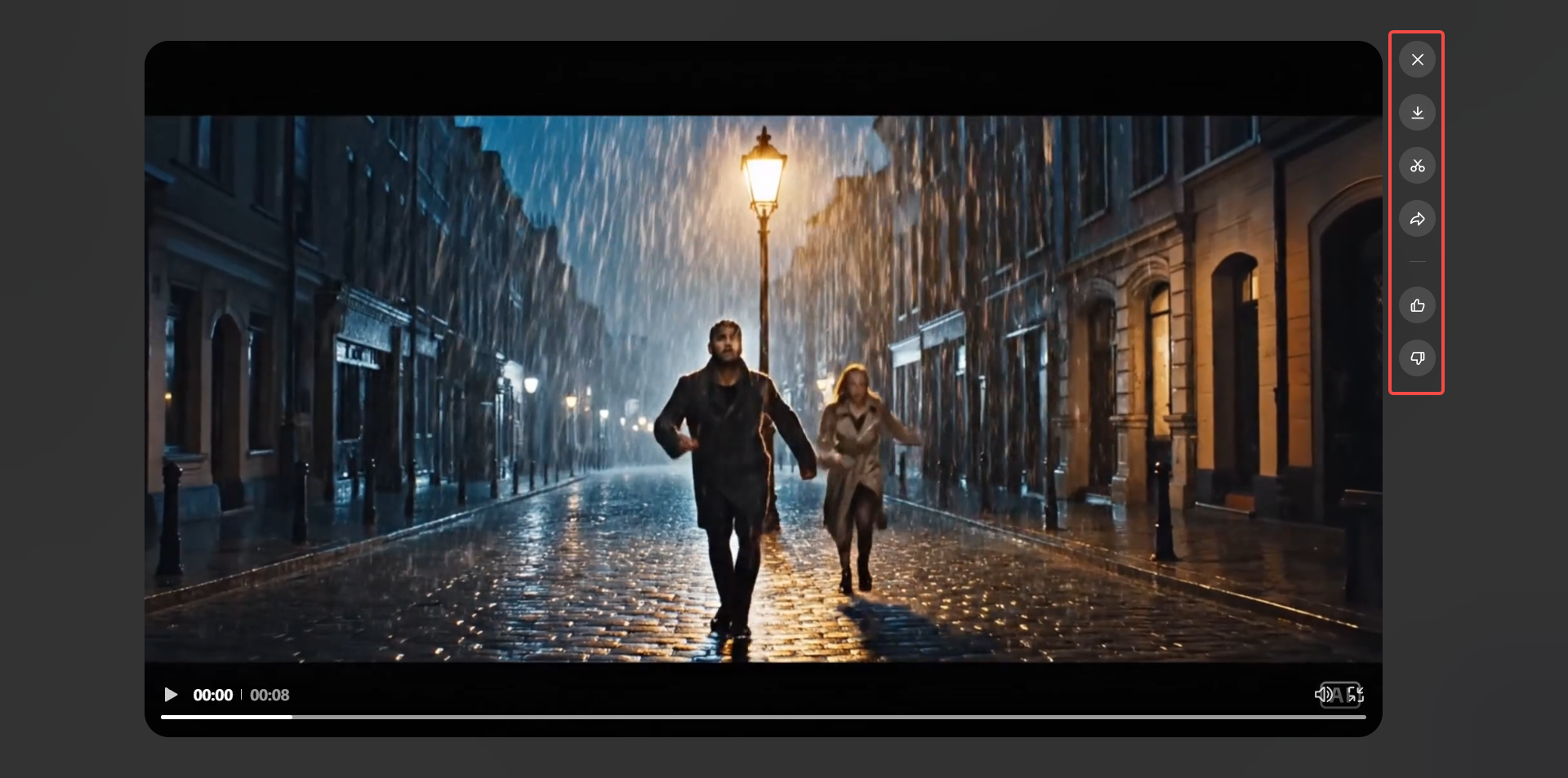The width and height of the screenshot is (1568, 778).
Task: Share the video with the arrow icon
Action: (x=1417, y=219)
